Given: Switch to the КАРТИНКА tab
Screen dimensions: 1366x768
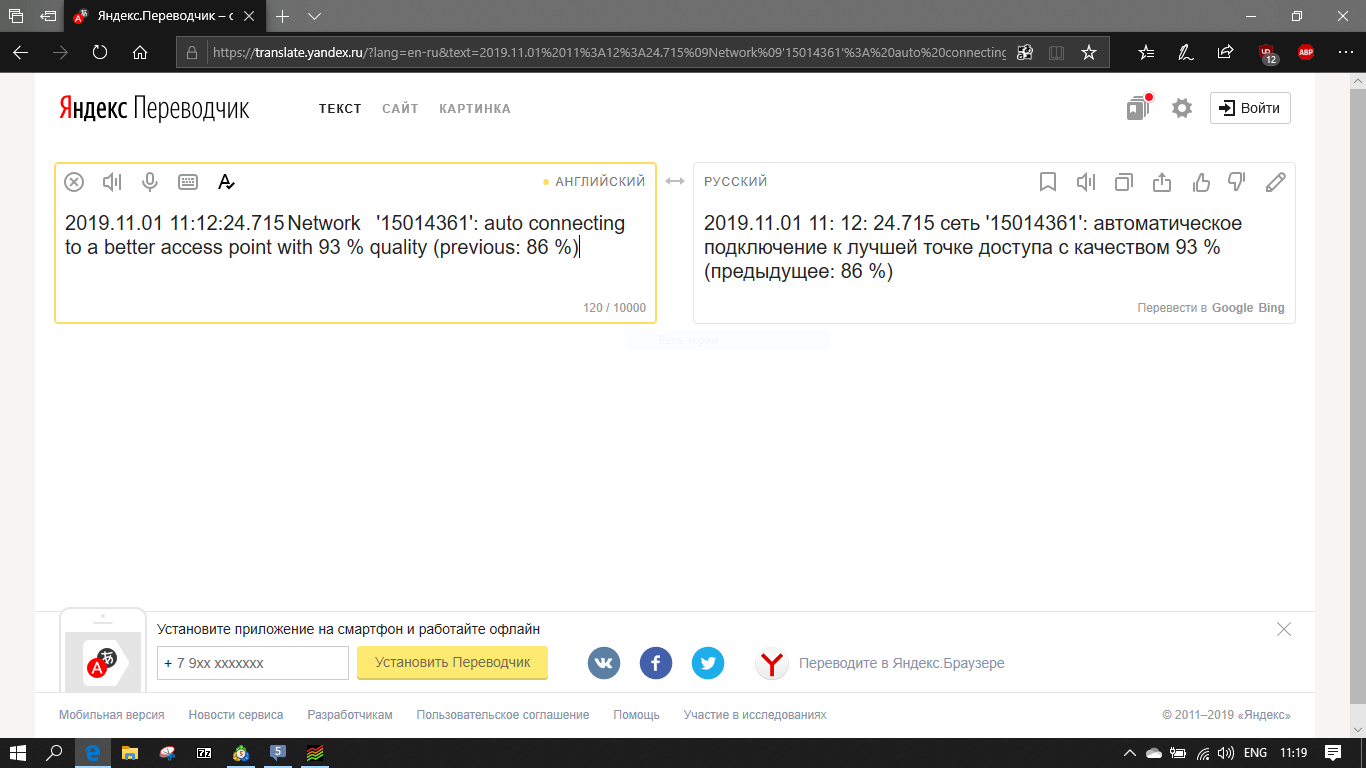Looking at the screenshot, I should tap(475, 108).
